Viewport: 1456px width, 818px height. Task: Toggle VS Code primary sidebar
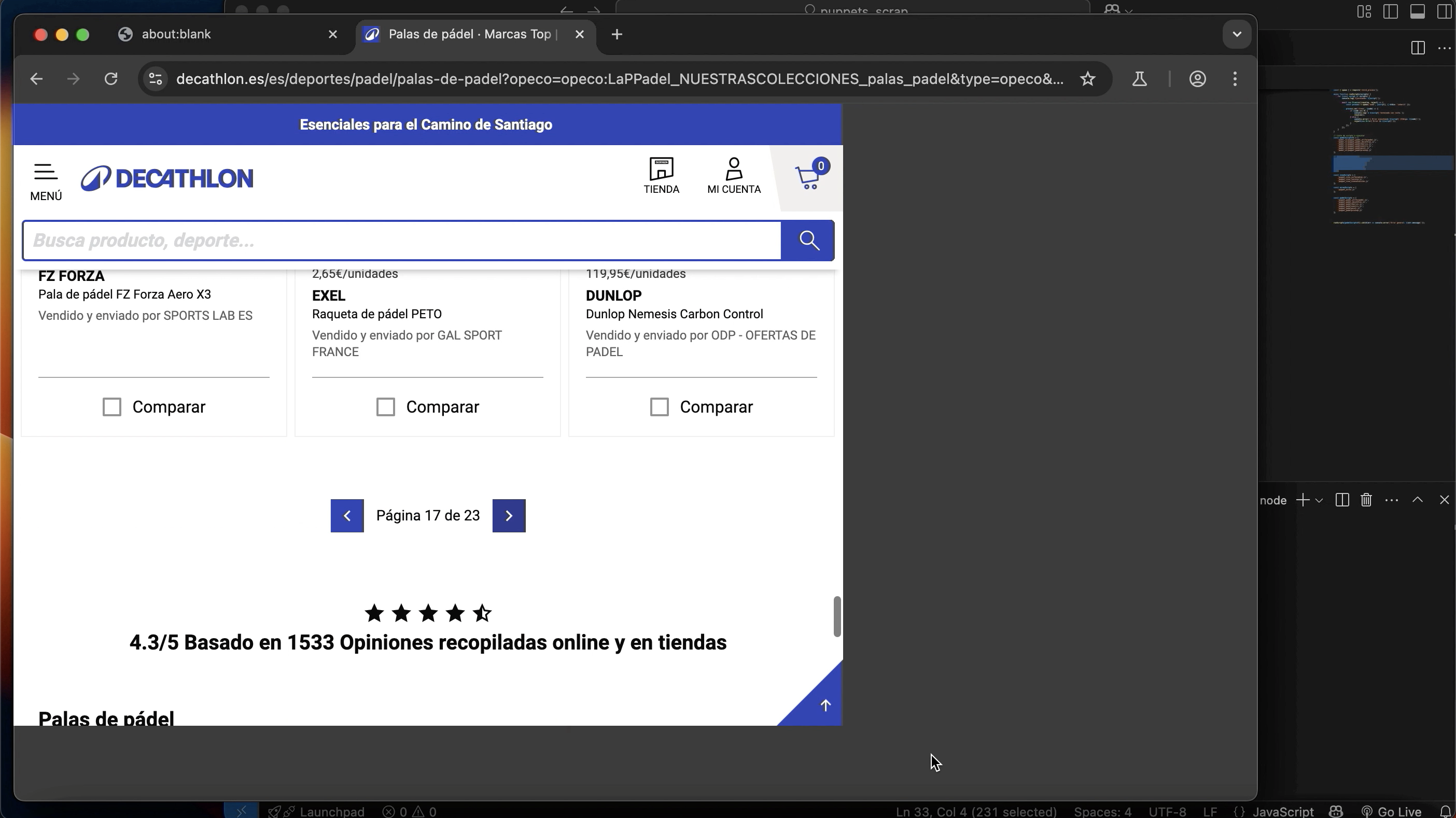[x=1391, y=11]
